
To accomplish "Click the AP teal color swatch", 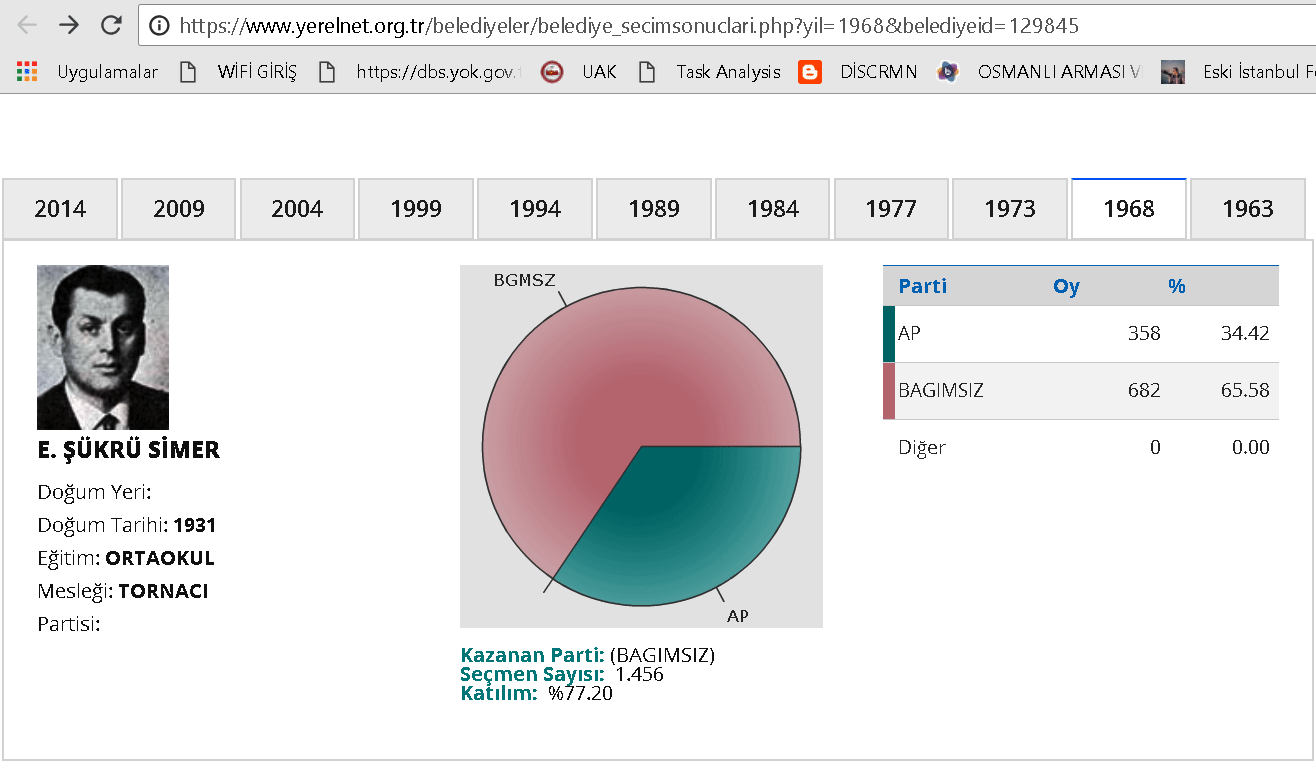I will tap(889, 334).
